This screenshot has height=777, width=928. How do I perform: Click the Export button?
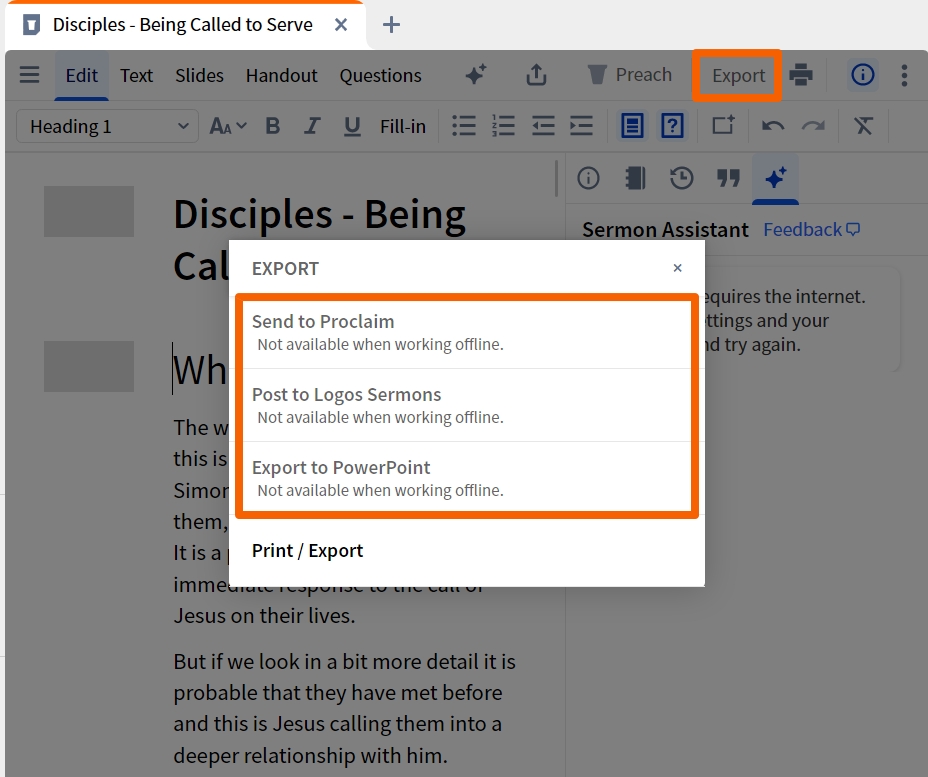coord(739,76)
